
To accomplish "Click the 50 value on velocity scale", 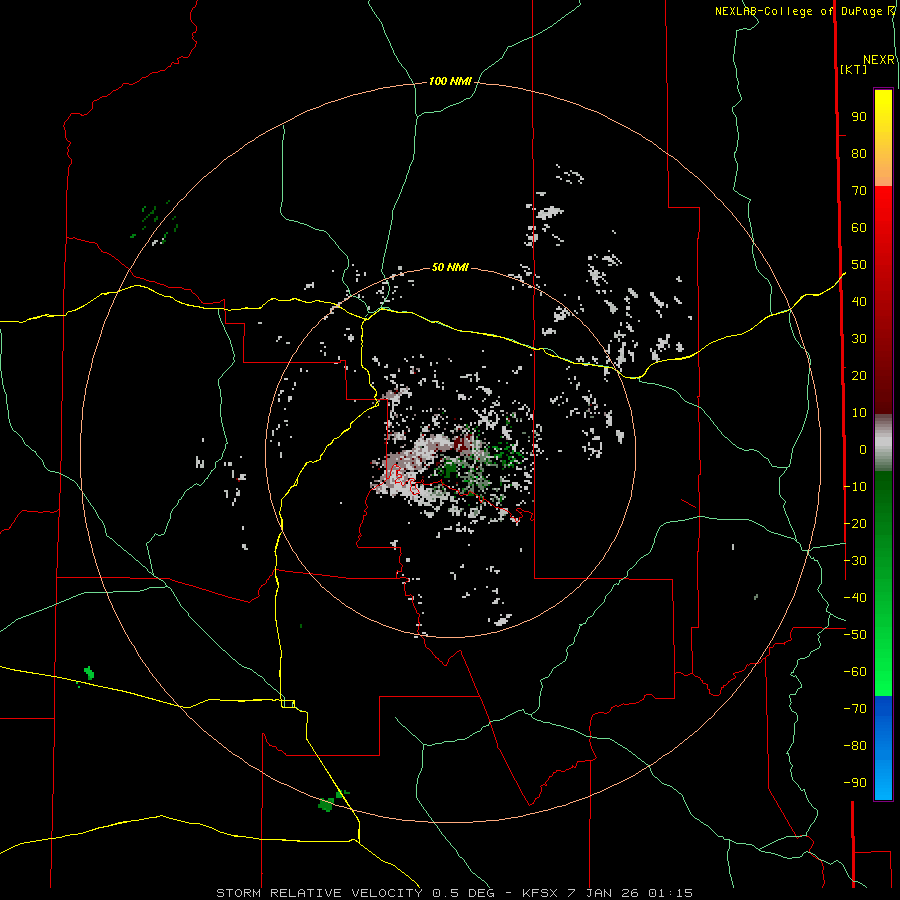I will point(859,265).
